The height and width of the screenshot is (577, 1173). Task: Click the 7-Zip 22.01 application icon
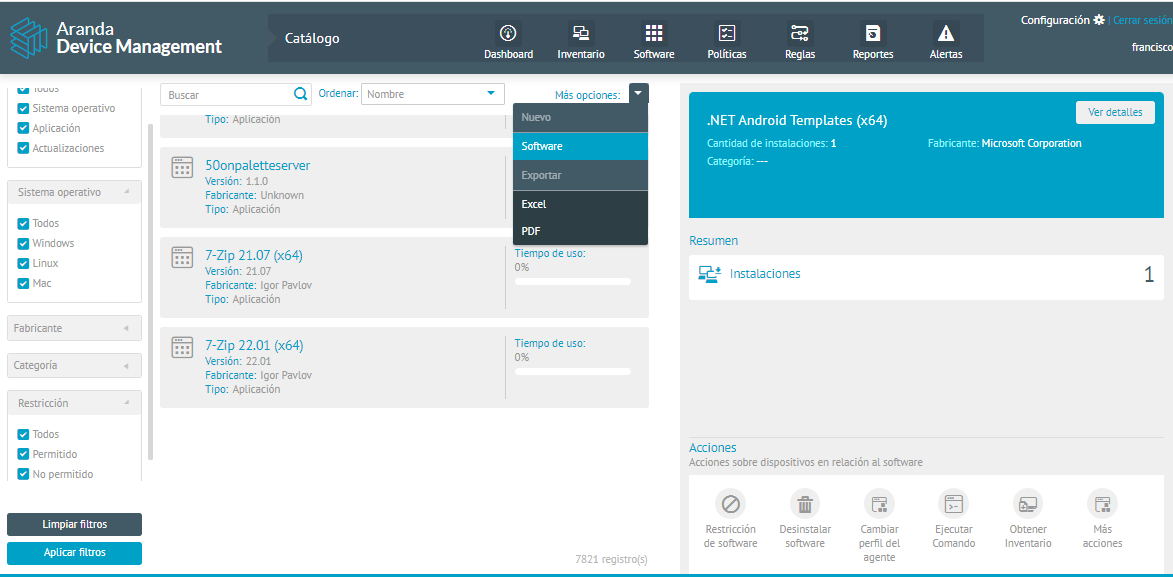pos(183,347)
